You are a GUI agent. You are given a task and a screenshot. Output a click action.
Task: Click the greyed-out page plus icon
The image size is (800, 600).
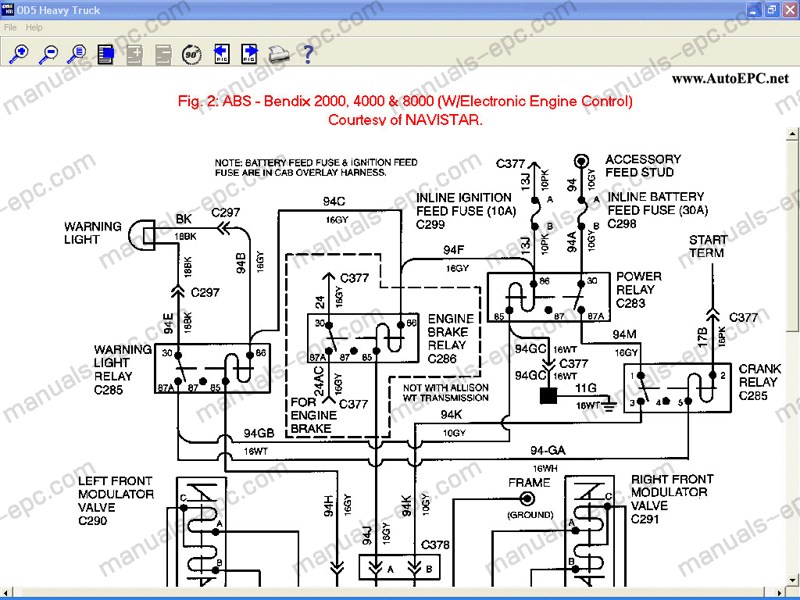134,54
